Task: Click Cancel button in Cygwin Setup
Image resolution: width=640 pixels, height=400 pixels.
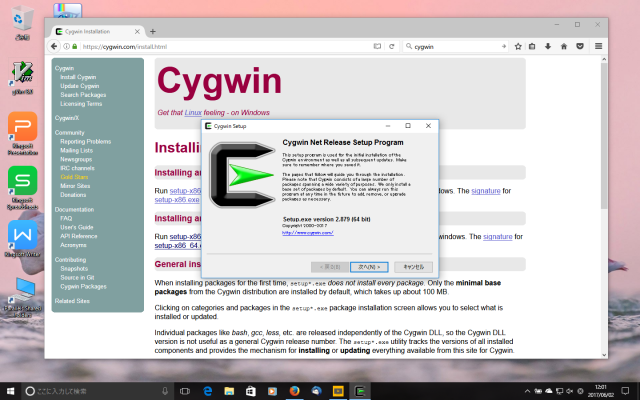Action: click(413, 267)
